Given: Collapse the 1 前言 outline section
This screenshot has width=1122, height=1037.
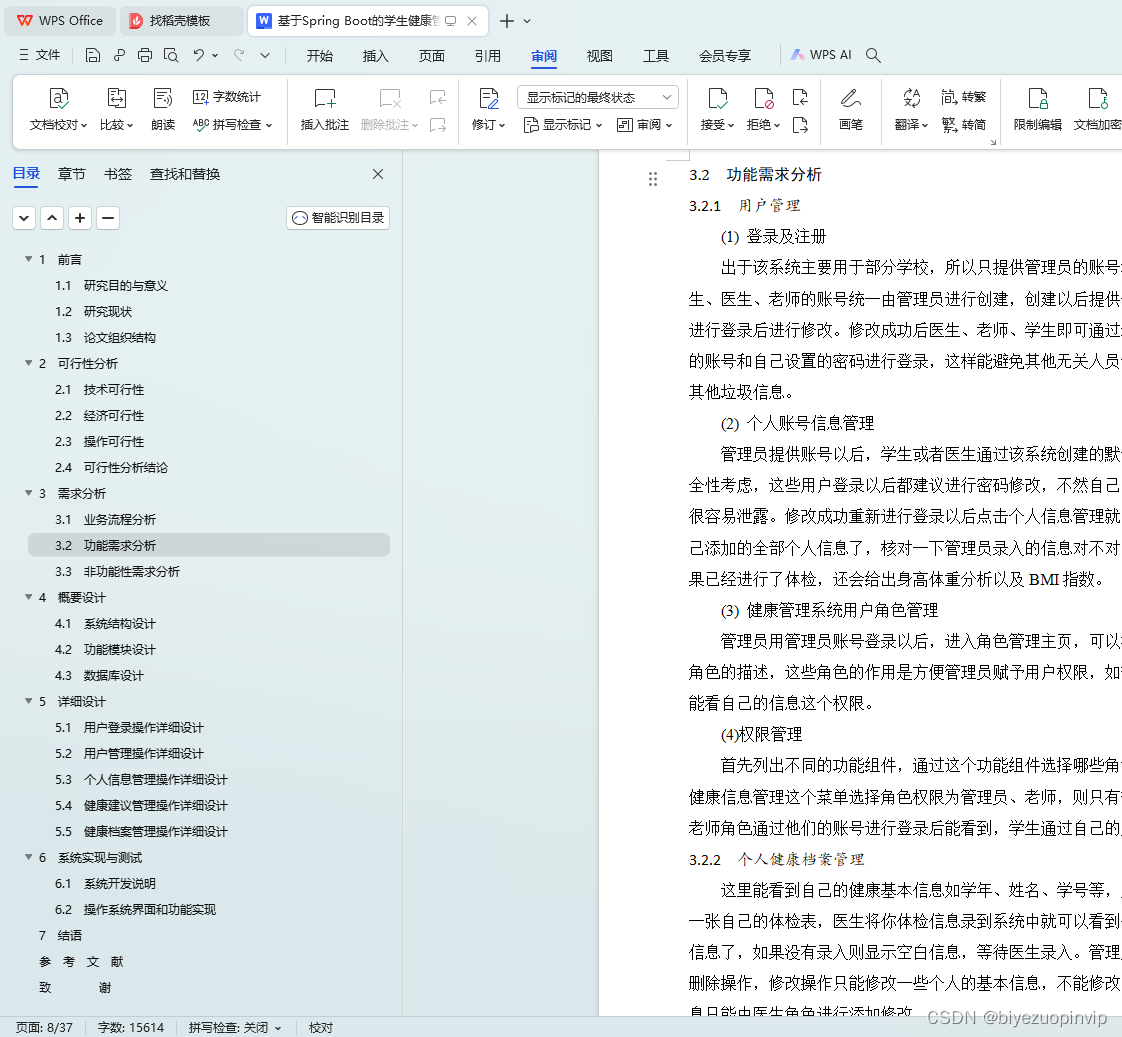Looking at the screenshot, I should [29, 259].
